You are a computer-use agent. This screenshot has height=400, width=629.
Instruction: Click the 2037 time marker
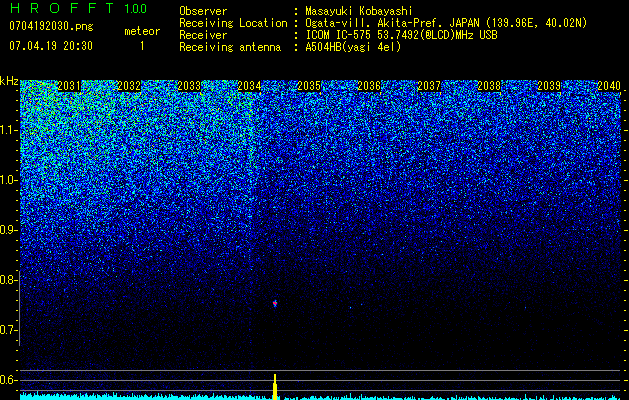pos(429,86)
